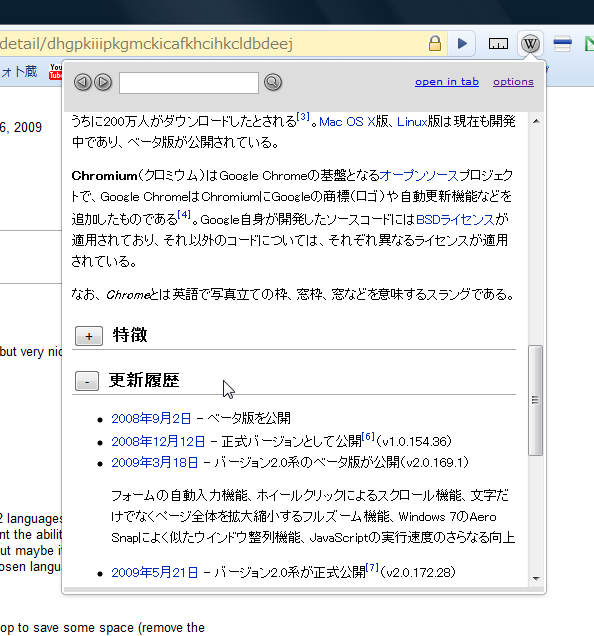Click the magnifier search button
Image resolution: width=594 pixels, height=636 pixels.
(273, 82)
